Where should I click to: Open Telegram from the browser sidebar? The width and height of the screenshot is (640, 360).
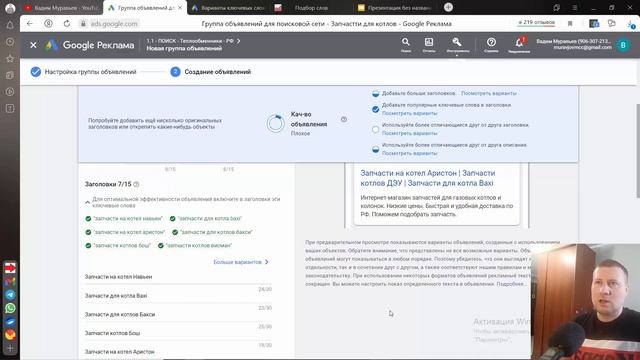pos(10,295)
